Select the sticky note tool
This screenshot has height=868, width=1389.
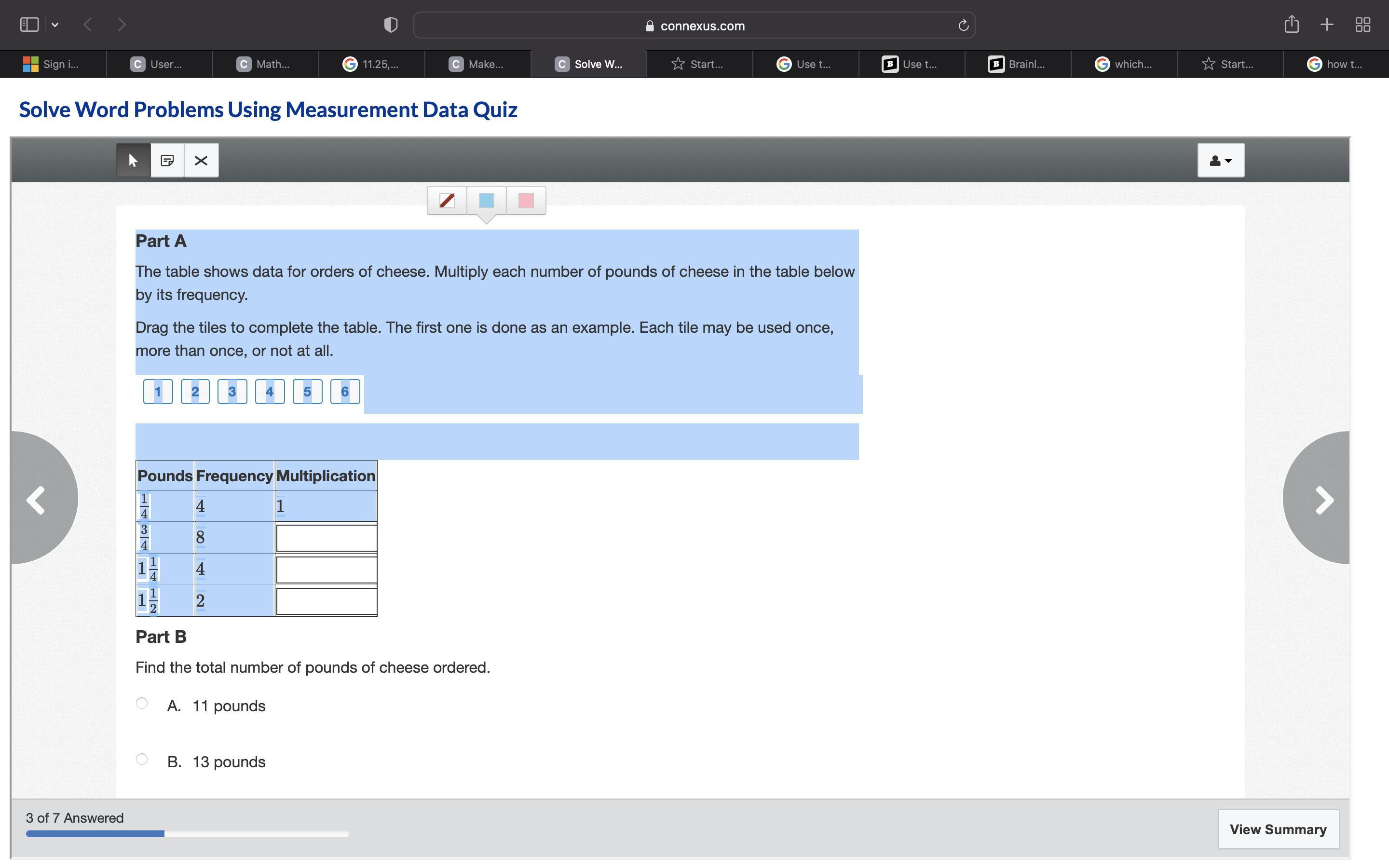tap(167, 160)
